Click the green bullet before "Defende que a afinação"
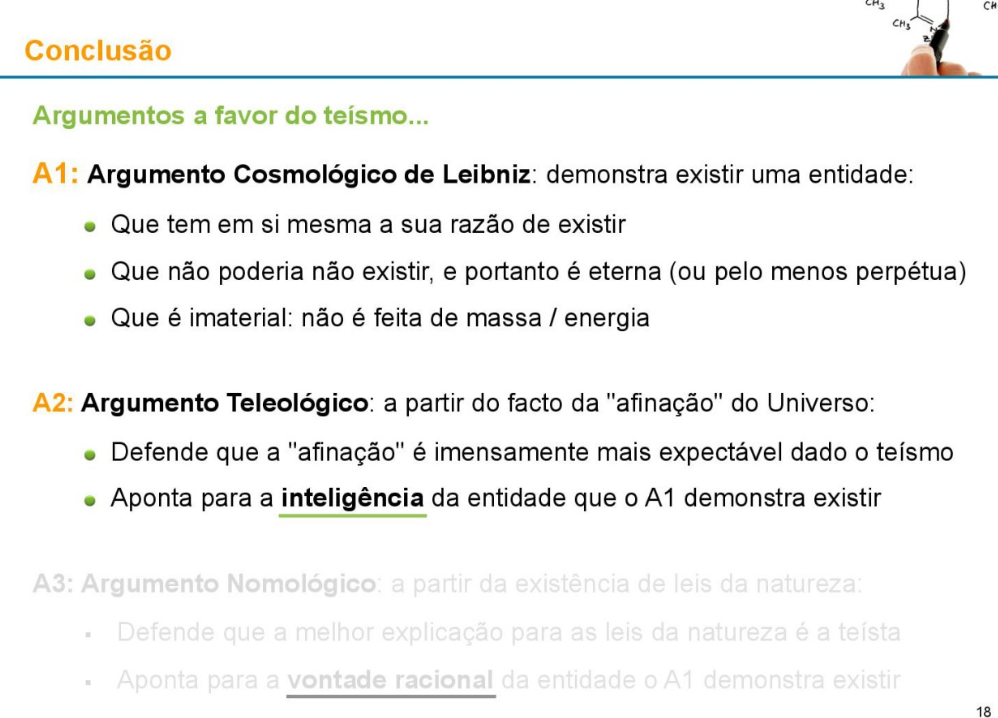998x718 pixels. click(x=91, y=453)
